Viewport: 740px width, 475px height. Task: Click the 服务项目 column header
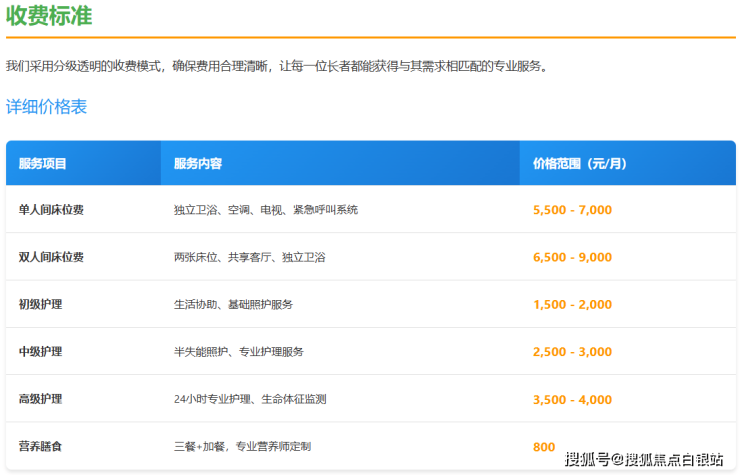(43, 163)
